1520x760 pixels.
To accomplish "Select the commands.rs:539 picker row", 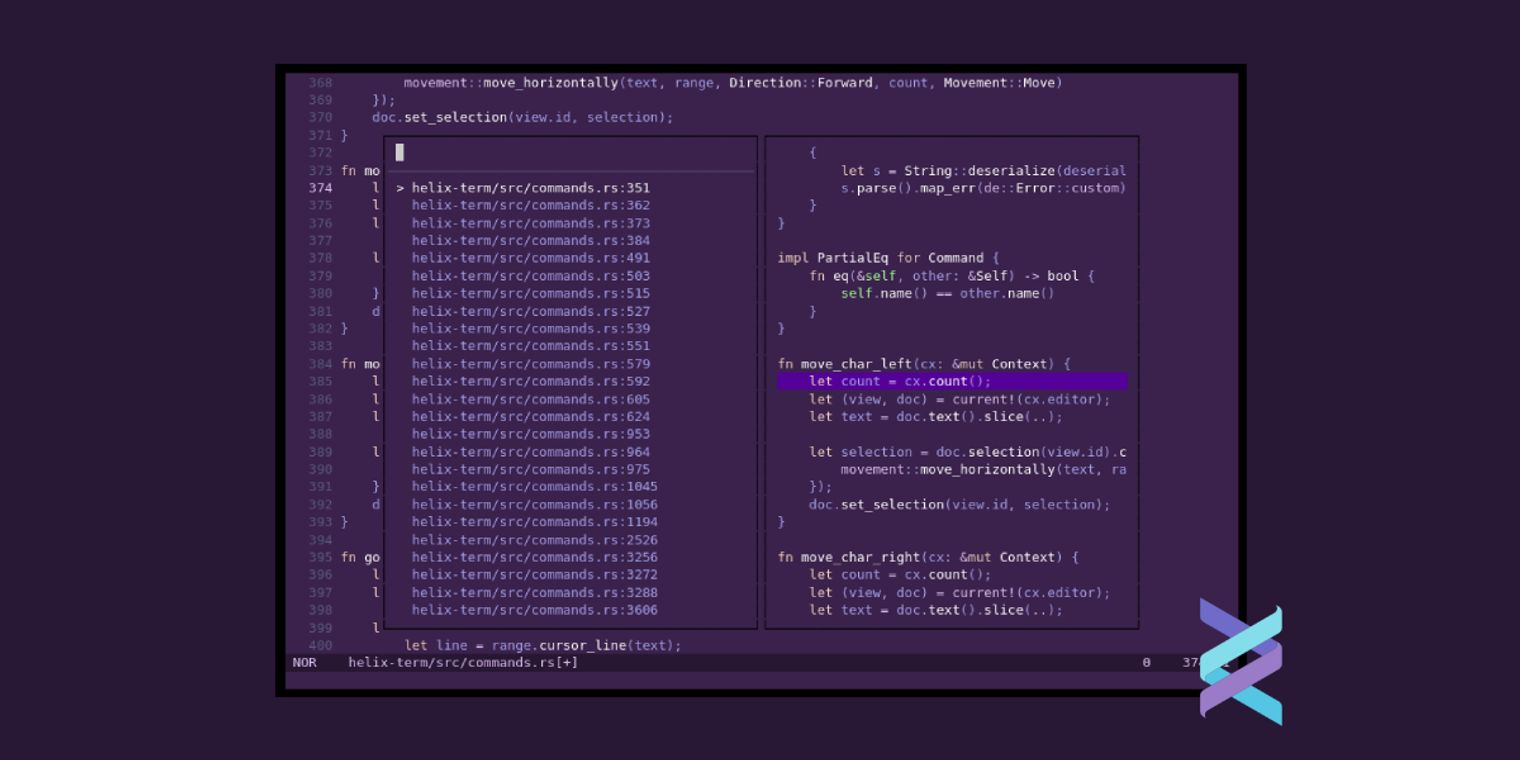I will point(531,328).
